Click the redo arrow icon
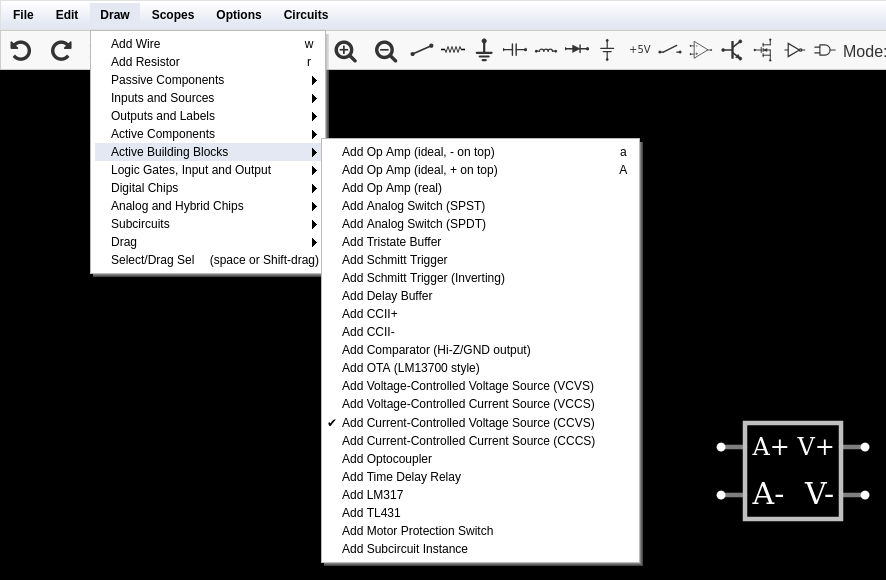886x580 pixels. (x=61, y=51)
